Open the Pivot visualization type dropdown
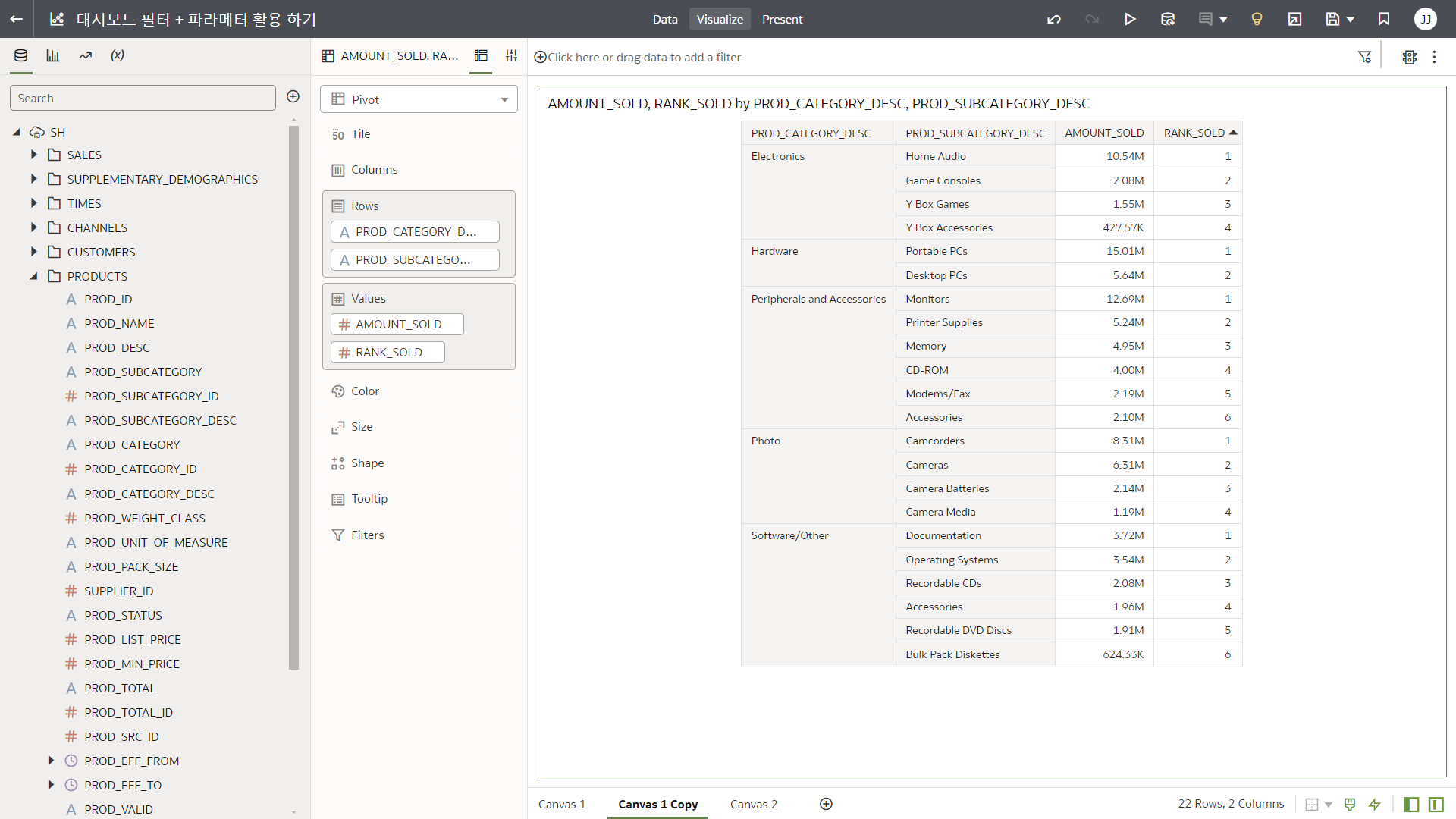 (x=419, y=99)
